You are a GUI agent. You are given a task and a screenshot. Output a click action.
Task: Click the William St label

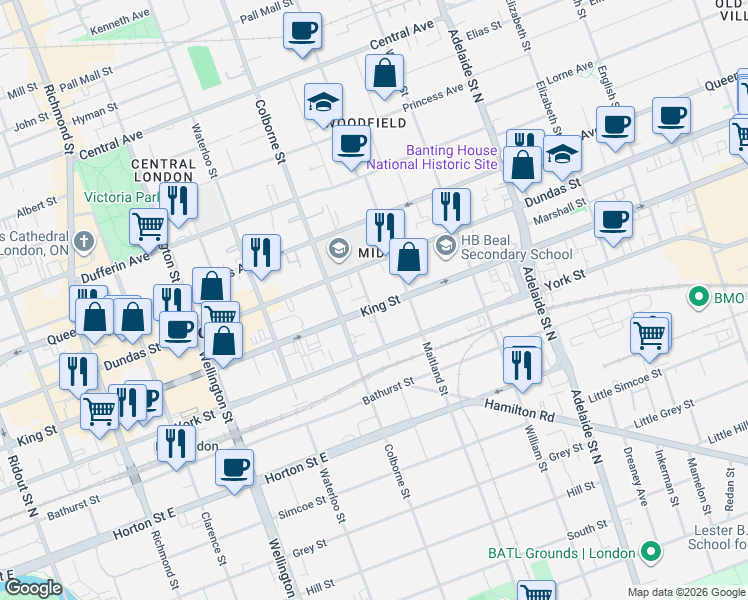(536, 448)
